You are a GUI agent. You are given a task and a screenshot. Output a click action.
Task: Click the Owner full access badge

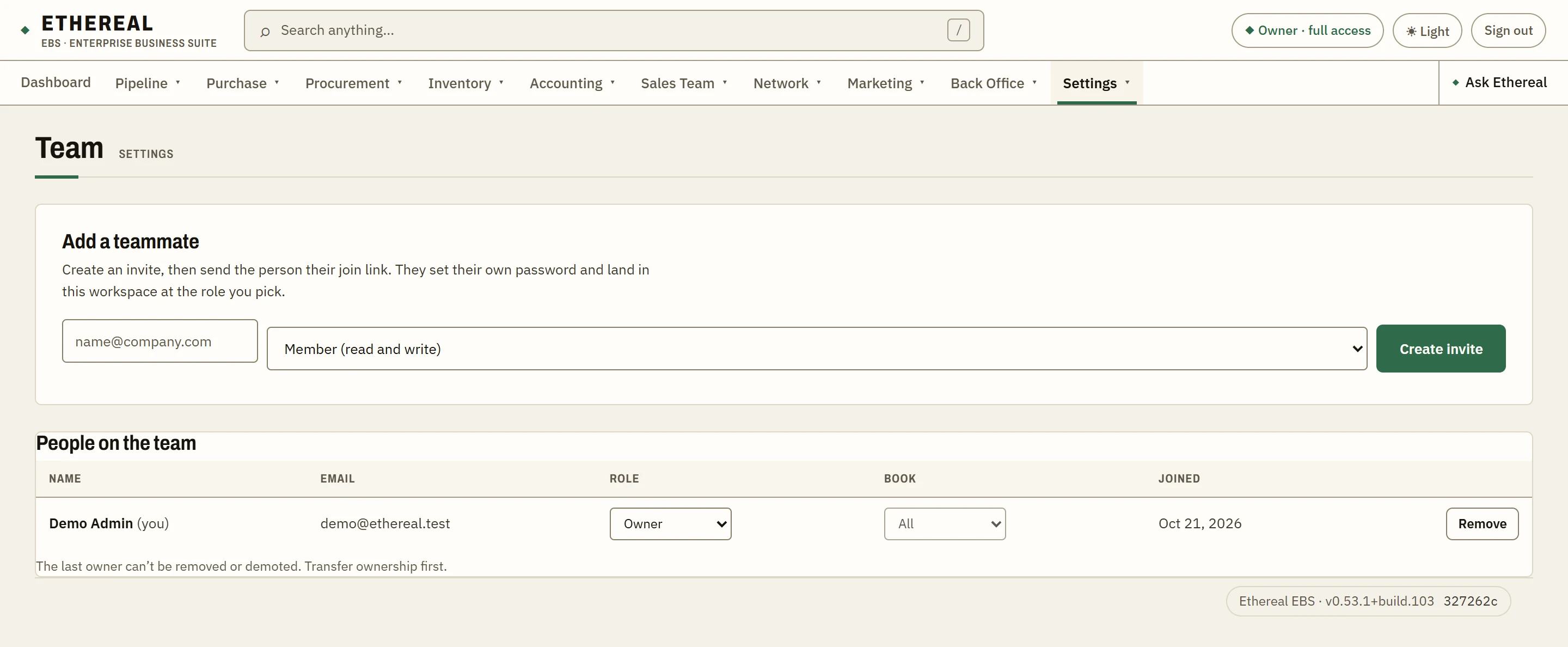point(1307,30)
